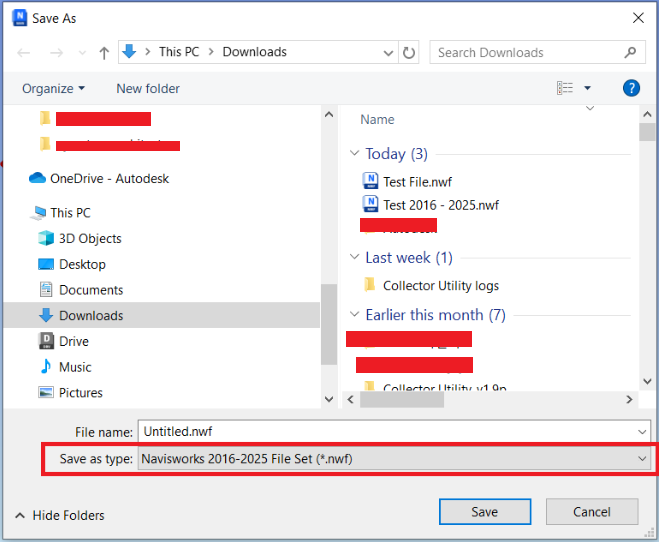Screen dimensions: 659x542
Task: Click the Cancel button
Action: 592,512
